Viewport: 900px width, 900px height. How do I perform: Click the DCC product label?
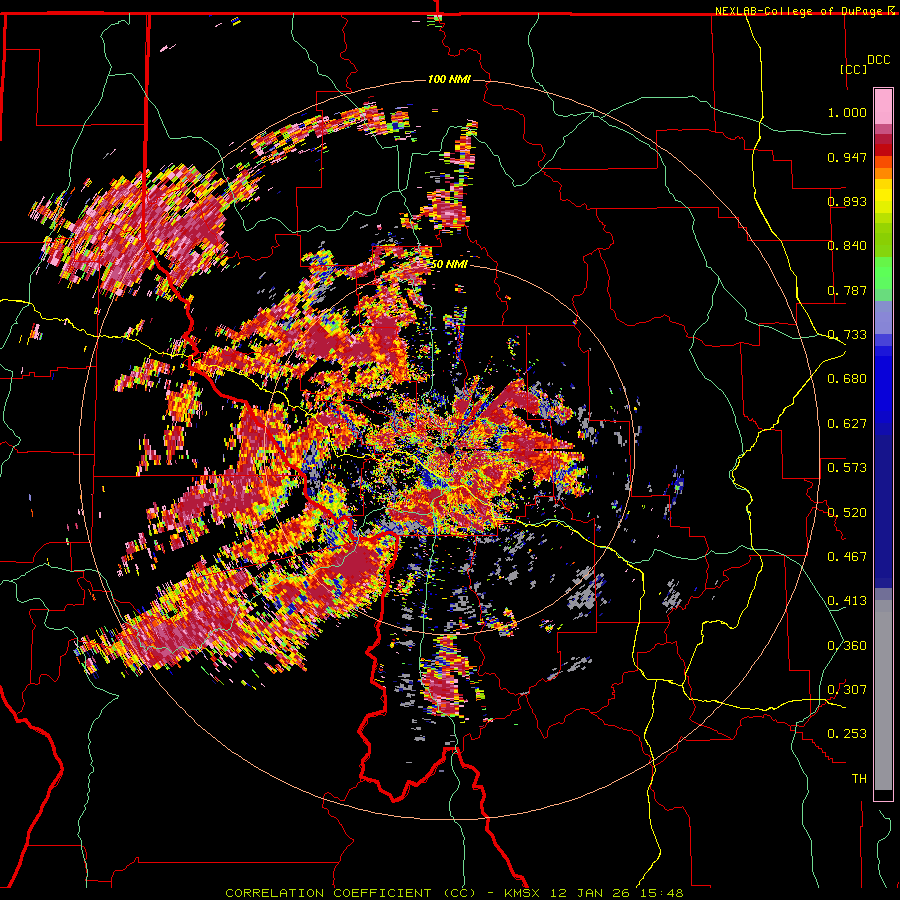coord(879,60)
